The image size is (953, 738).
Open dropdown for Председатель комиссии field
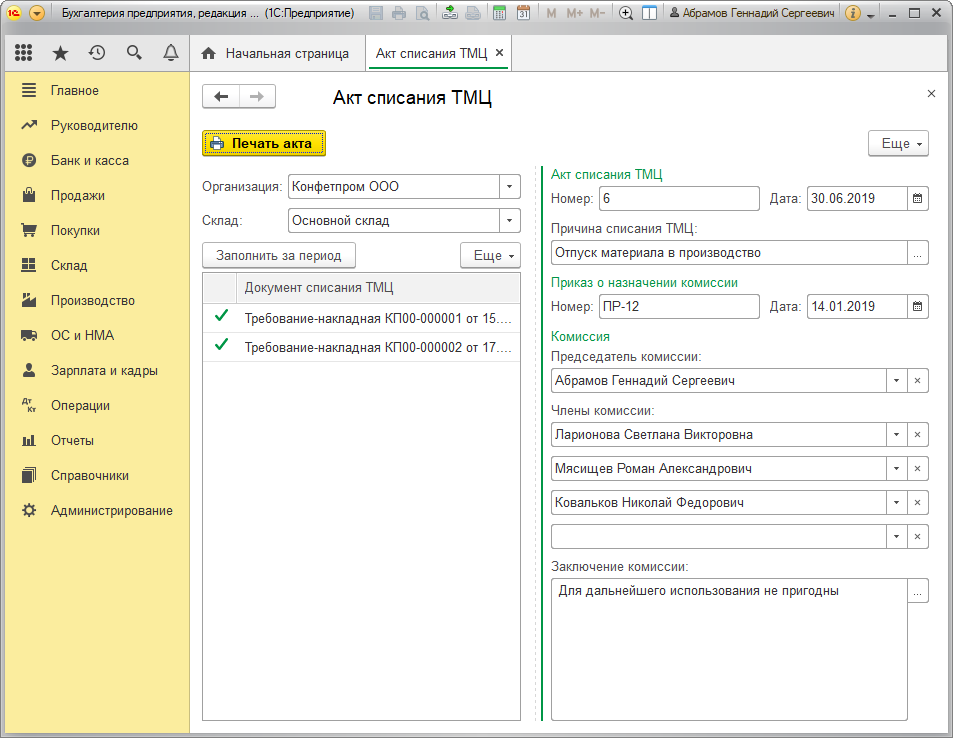point(896,381)
